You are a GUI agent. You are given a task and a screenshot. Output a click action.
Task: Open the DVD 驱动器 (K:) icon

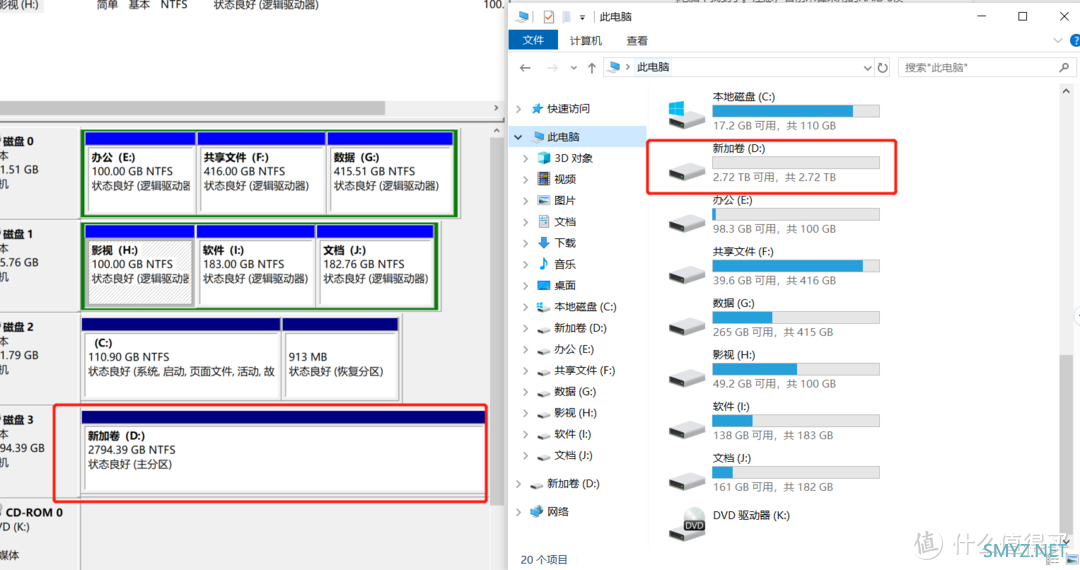point(687,524)
